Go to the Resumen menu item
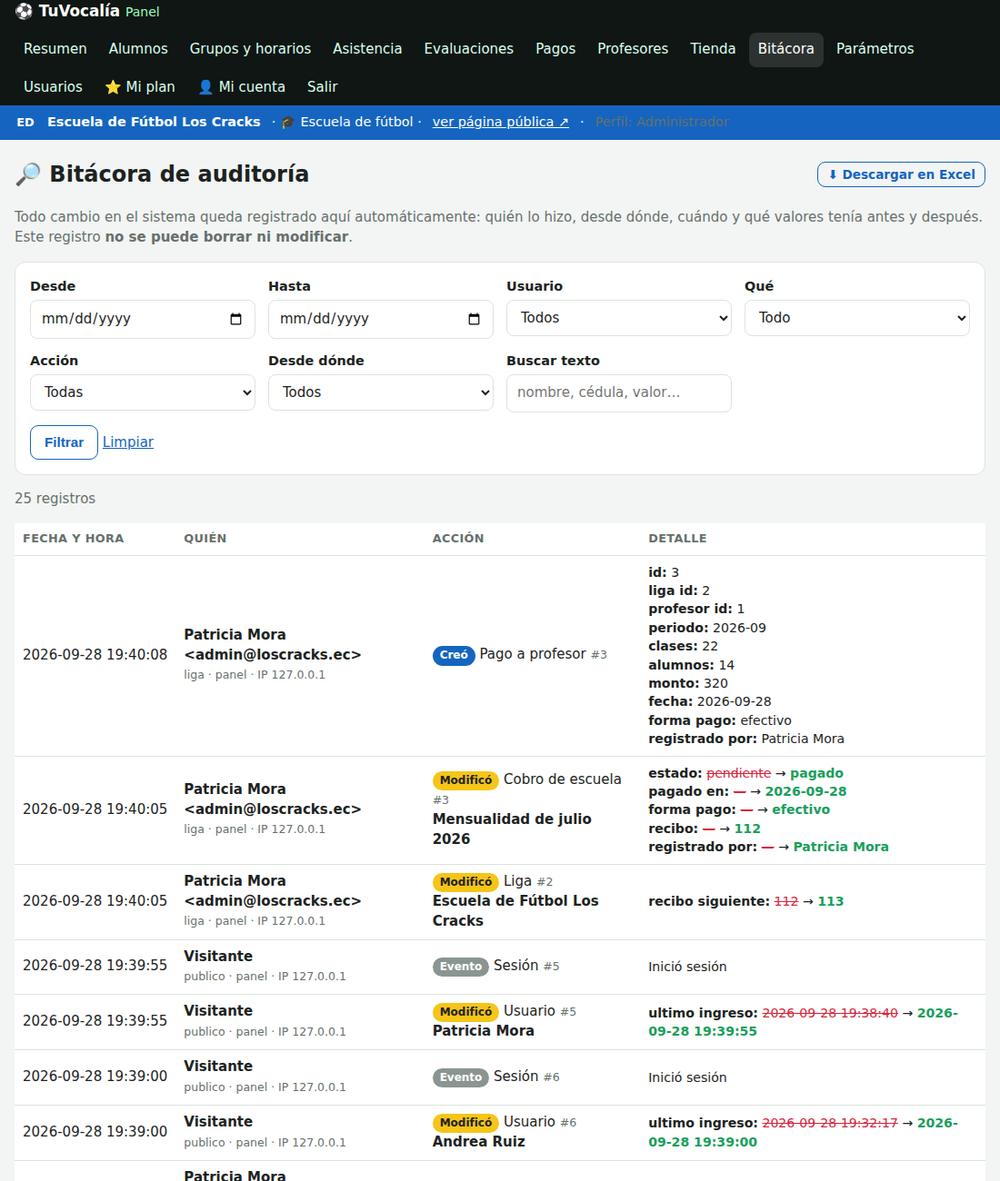The width and height of the screenshot is (1000, 1181). pyautogui.click(x=55, y=49)
